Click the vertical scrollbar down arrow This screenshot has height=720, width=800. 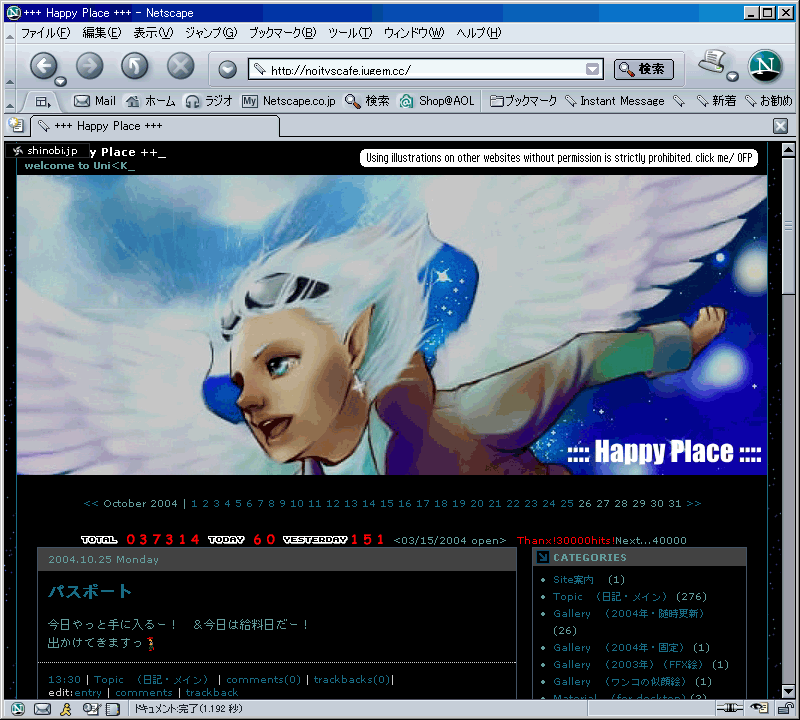tap(788, 692)
